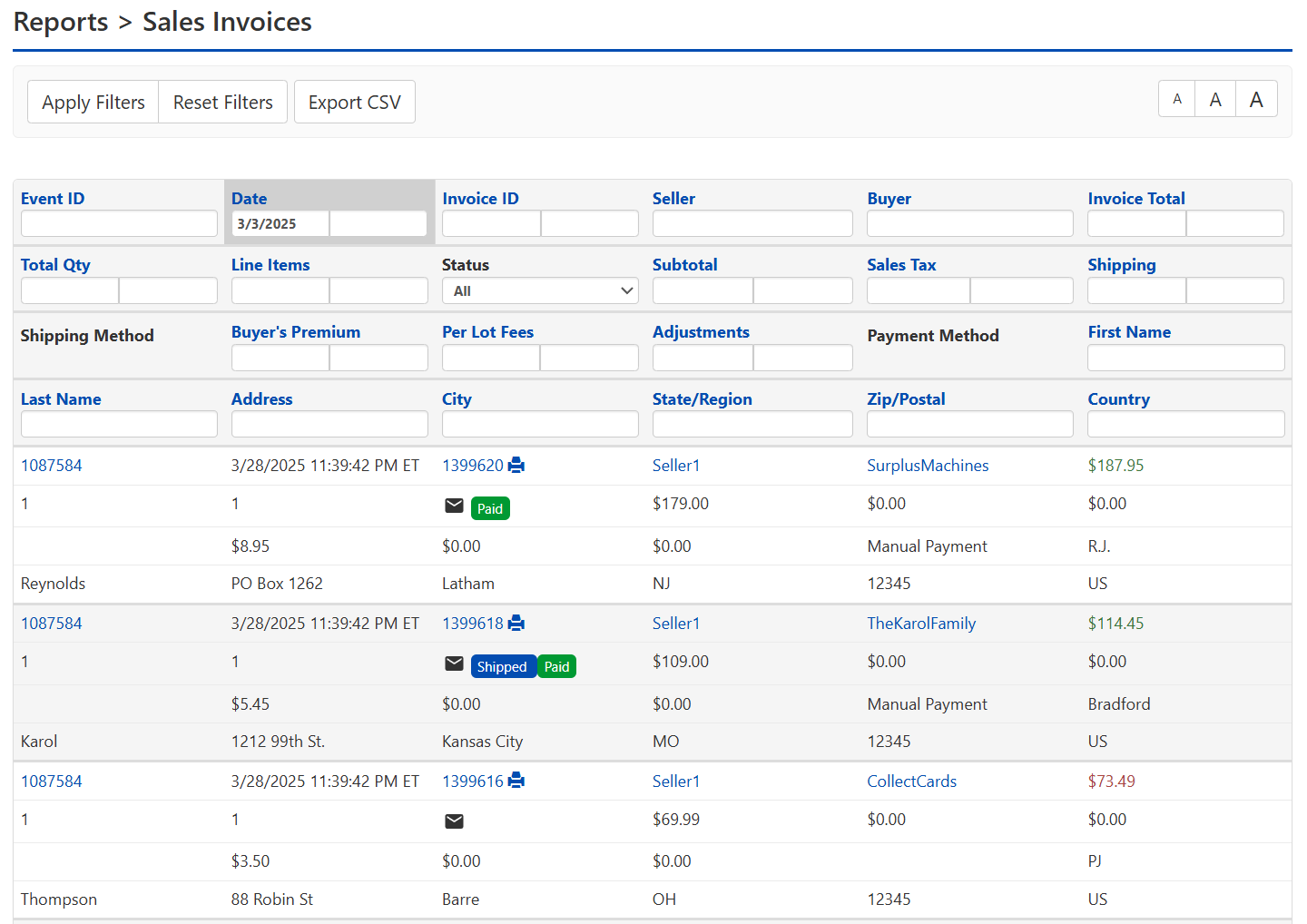Click the envelope icon for TheKarolFamily invoice

[454, 664]
